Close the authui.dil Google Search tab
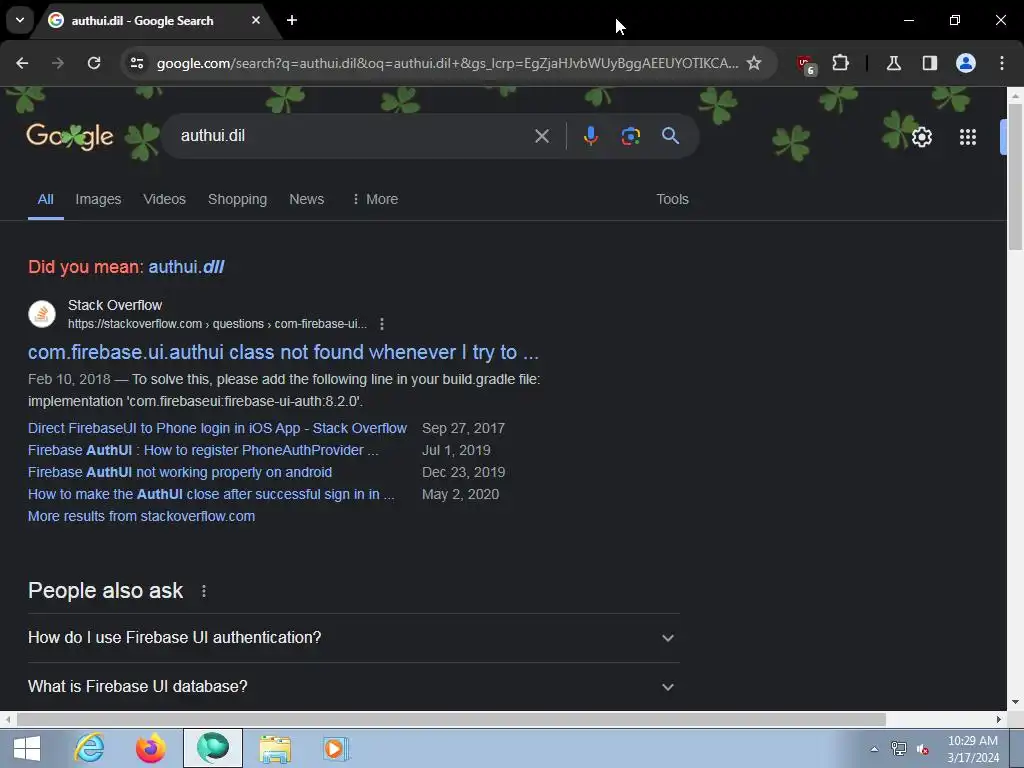Viewport: 1024px width, 768px height. coord(256,20)
